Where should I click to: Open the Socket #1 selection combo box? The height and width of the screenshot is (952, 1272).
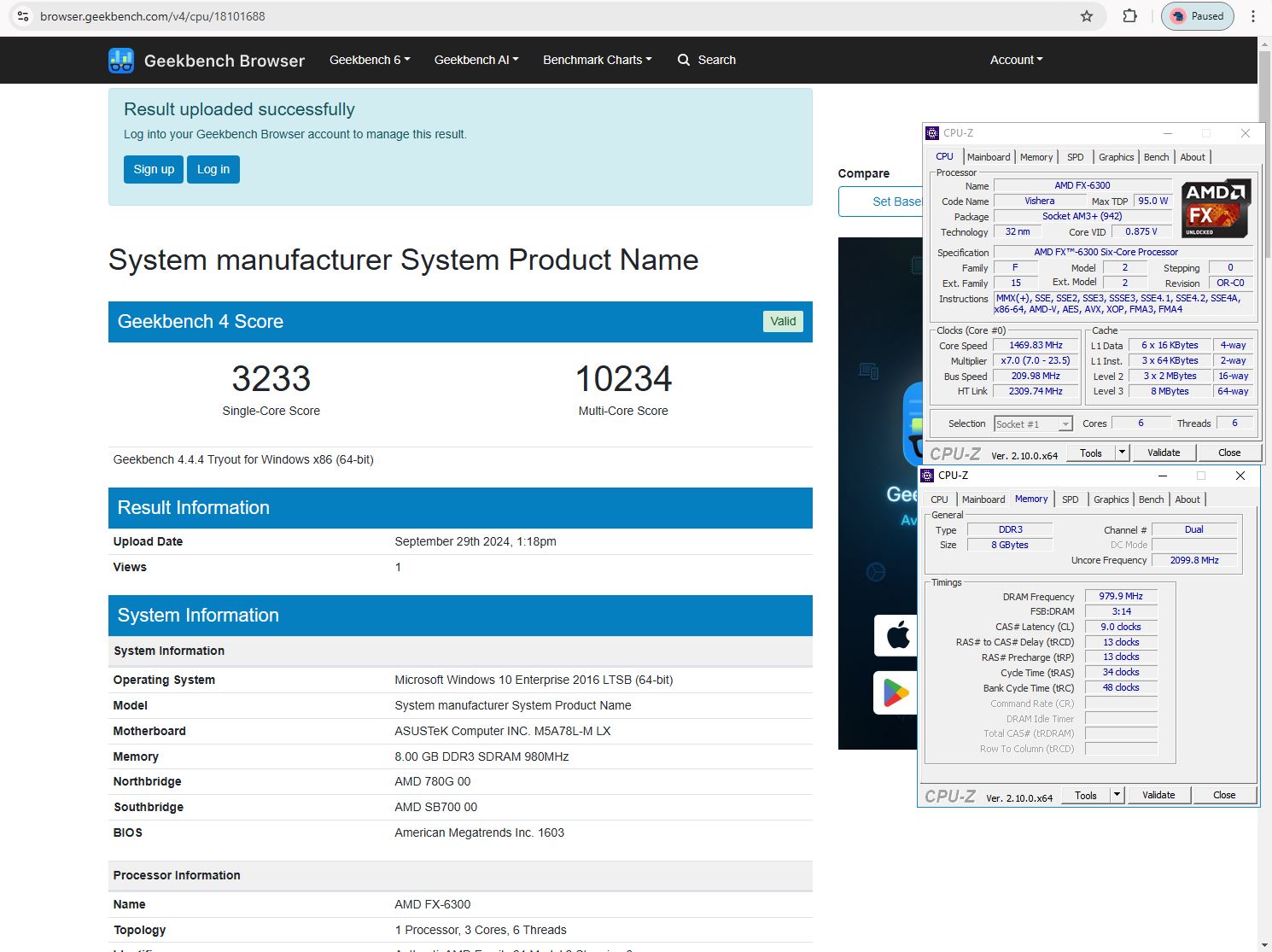[x=1033, y=423]
